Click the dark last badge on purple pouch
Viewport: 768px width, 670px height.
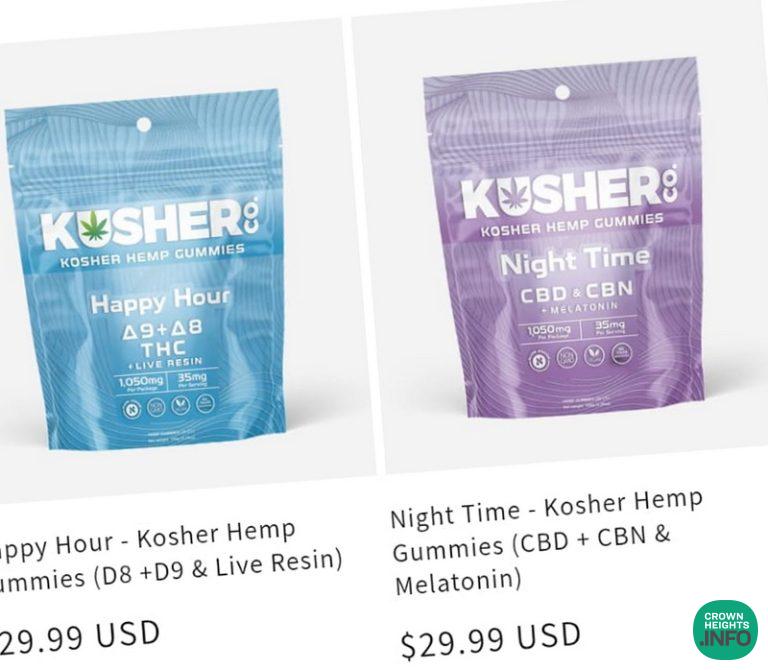[622, 354]
